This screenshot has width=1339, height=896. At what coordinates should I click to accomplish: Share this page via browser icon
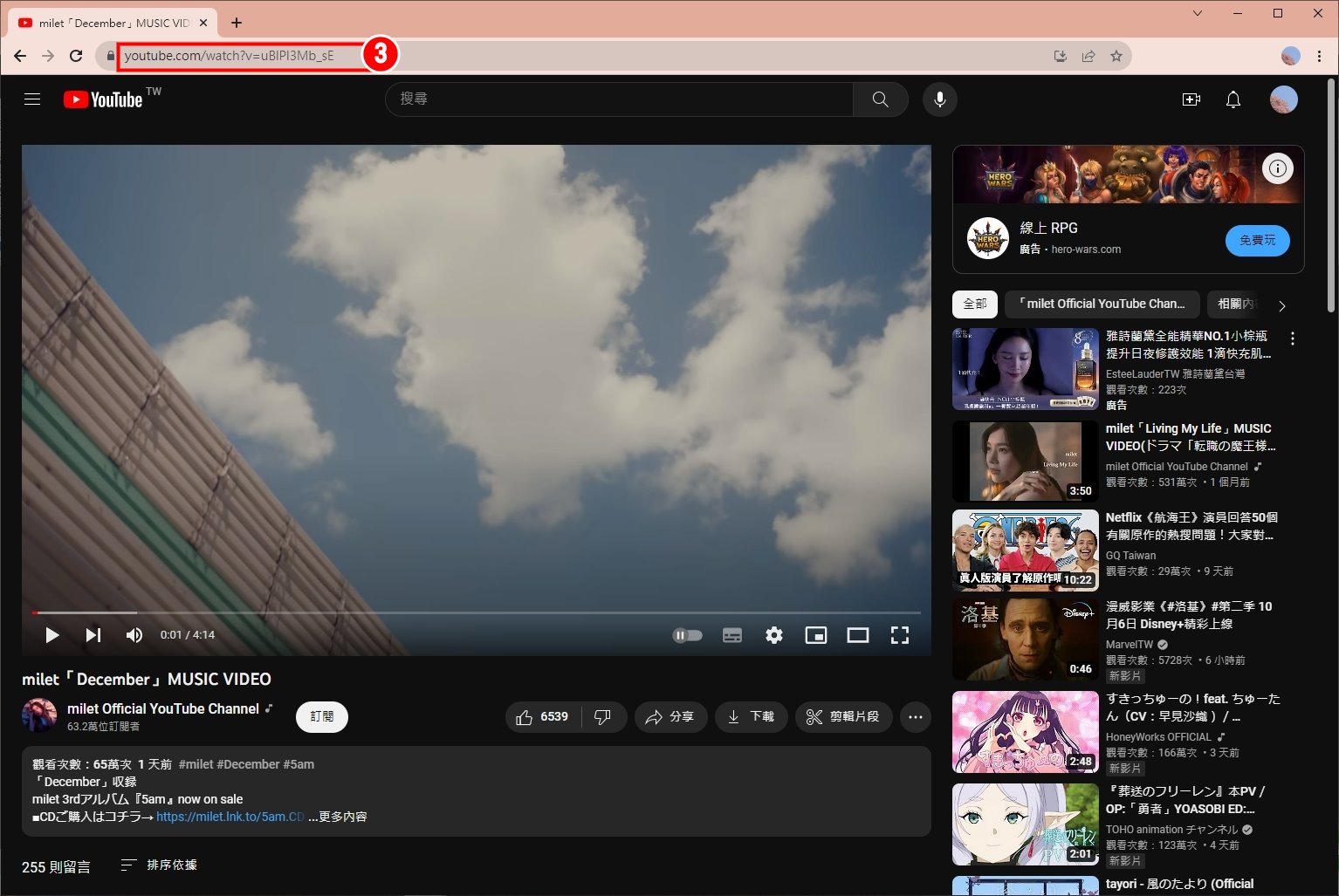(x=1088, y=56)
